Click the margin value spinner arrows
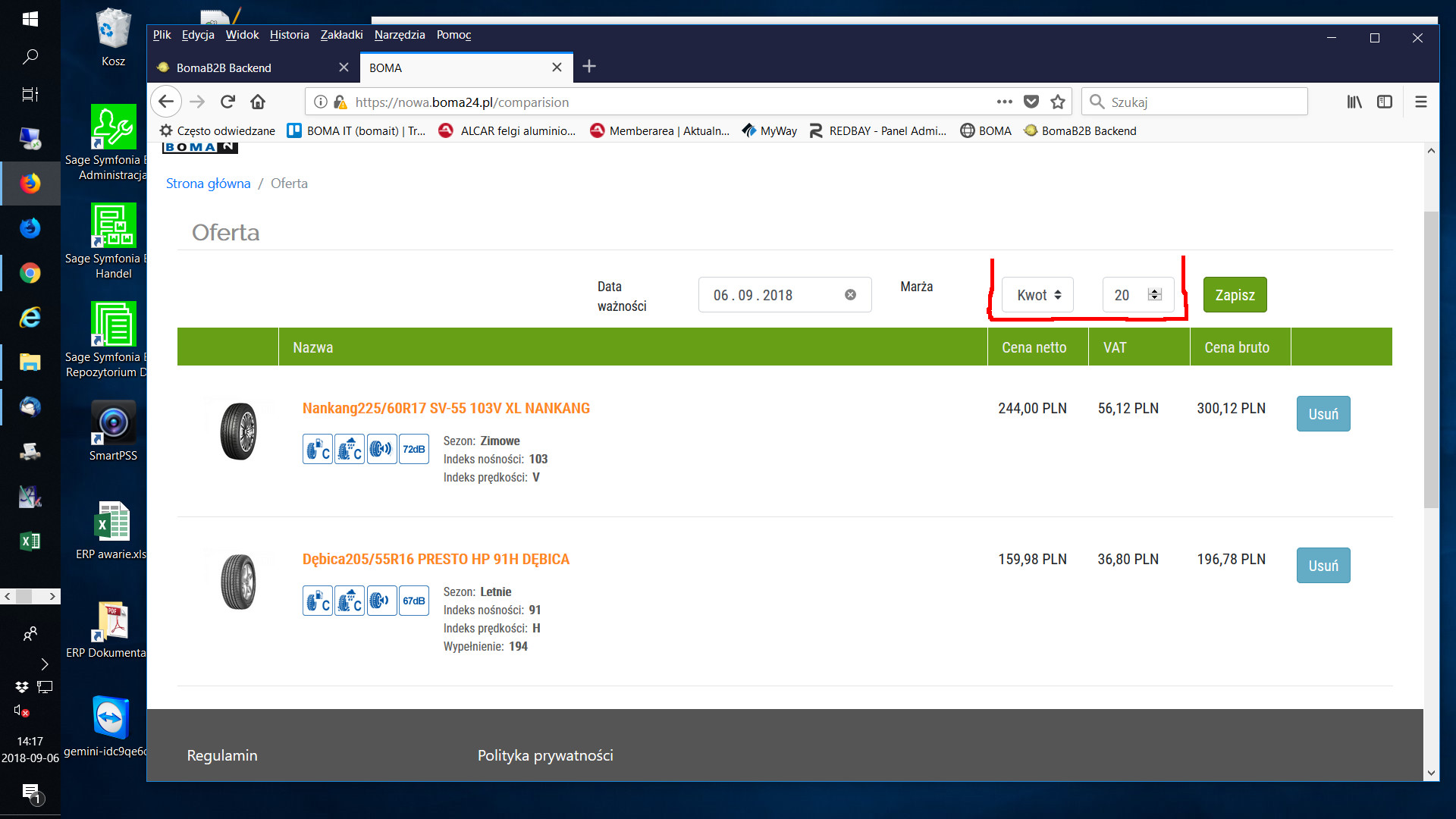This screenshot has height=819, width=1456. click(1154, 295)
